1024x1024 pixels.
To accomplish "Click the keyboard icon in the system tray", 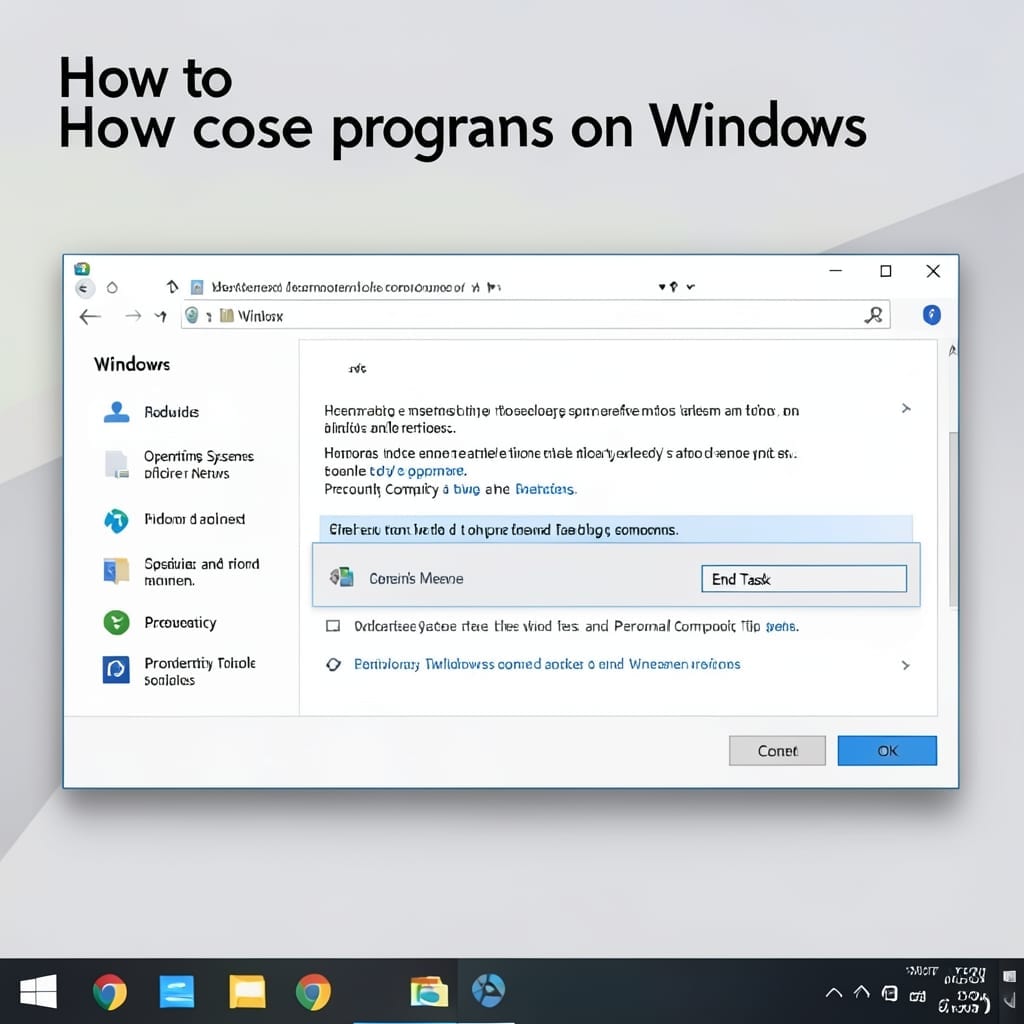I will click(x=918, y=996).
